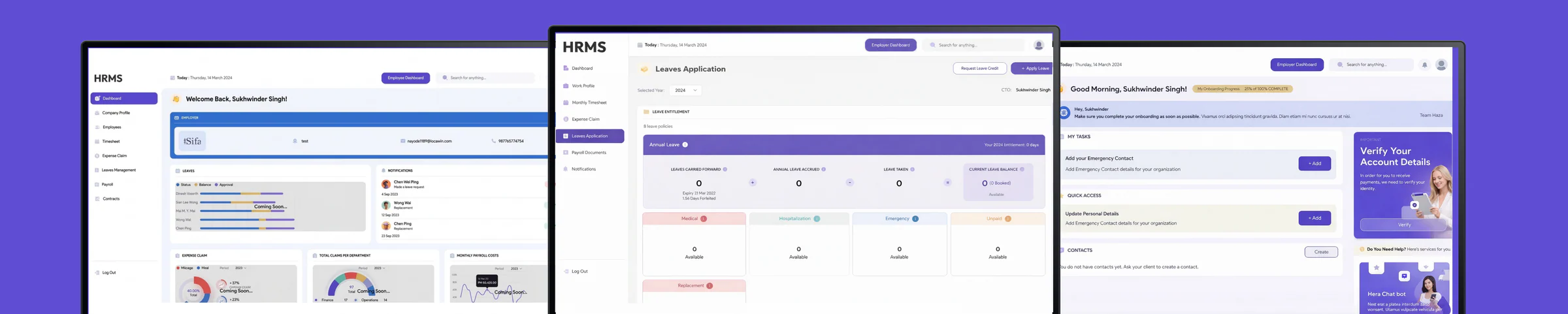The height and width of the screenshot is (314, 1568).
Task: Click search field in left window header
Action: (x=487, y=78)
